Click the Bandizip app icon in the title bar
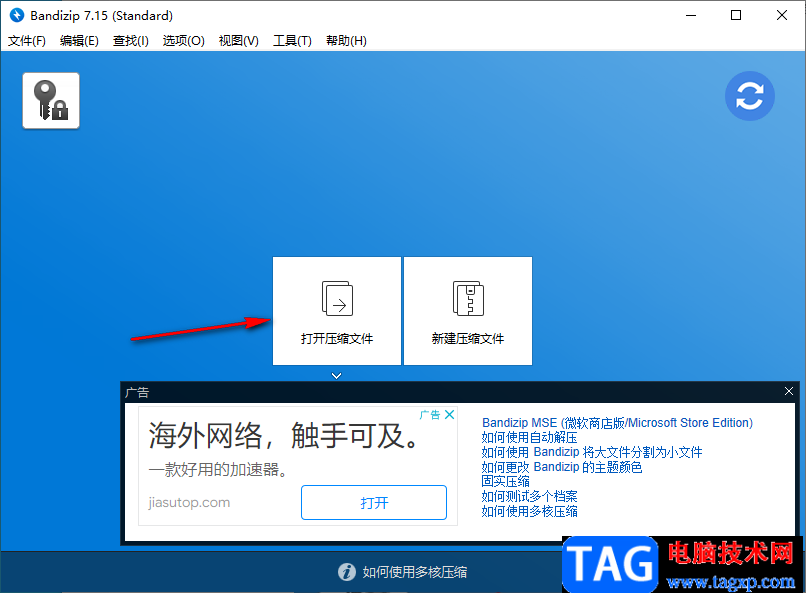This screenshot has height=593, width=806. tap(17, 15)
